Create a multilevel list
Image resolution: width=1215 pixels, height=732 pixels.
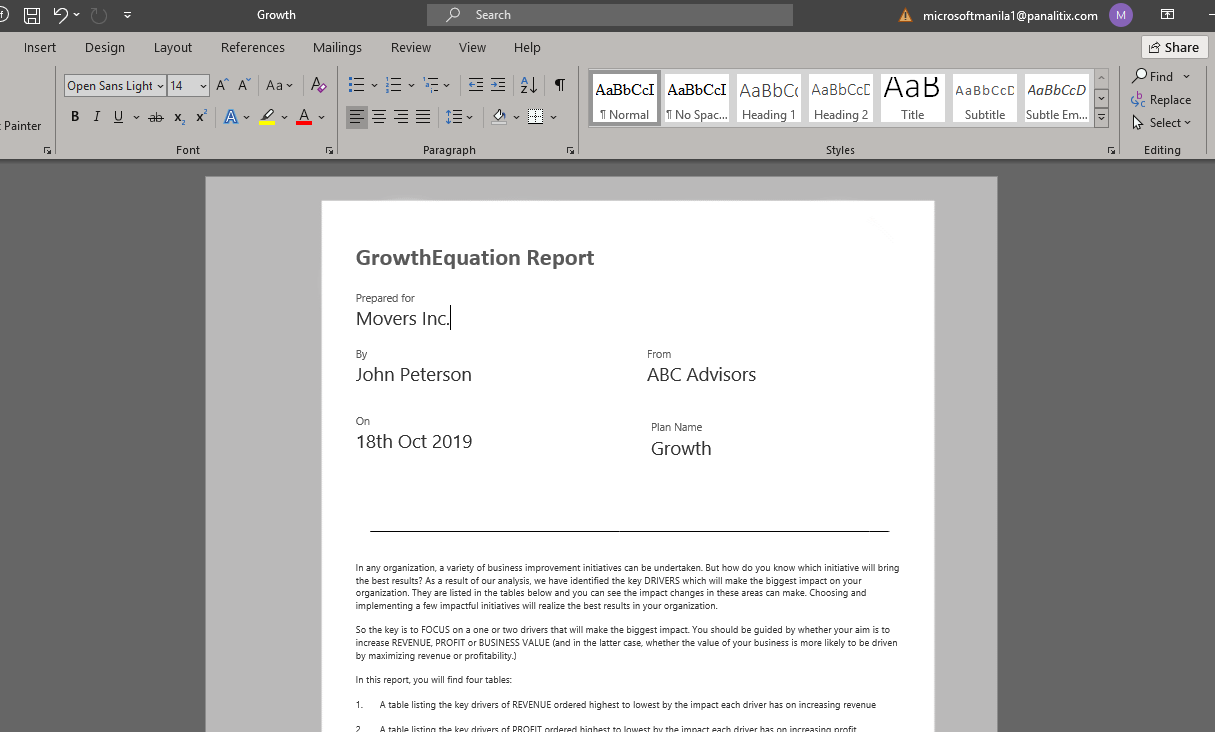[x=431, y=86]
